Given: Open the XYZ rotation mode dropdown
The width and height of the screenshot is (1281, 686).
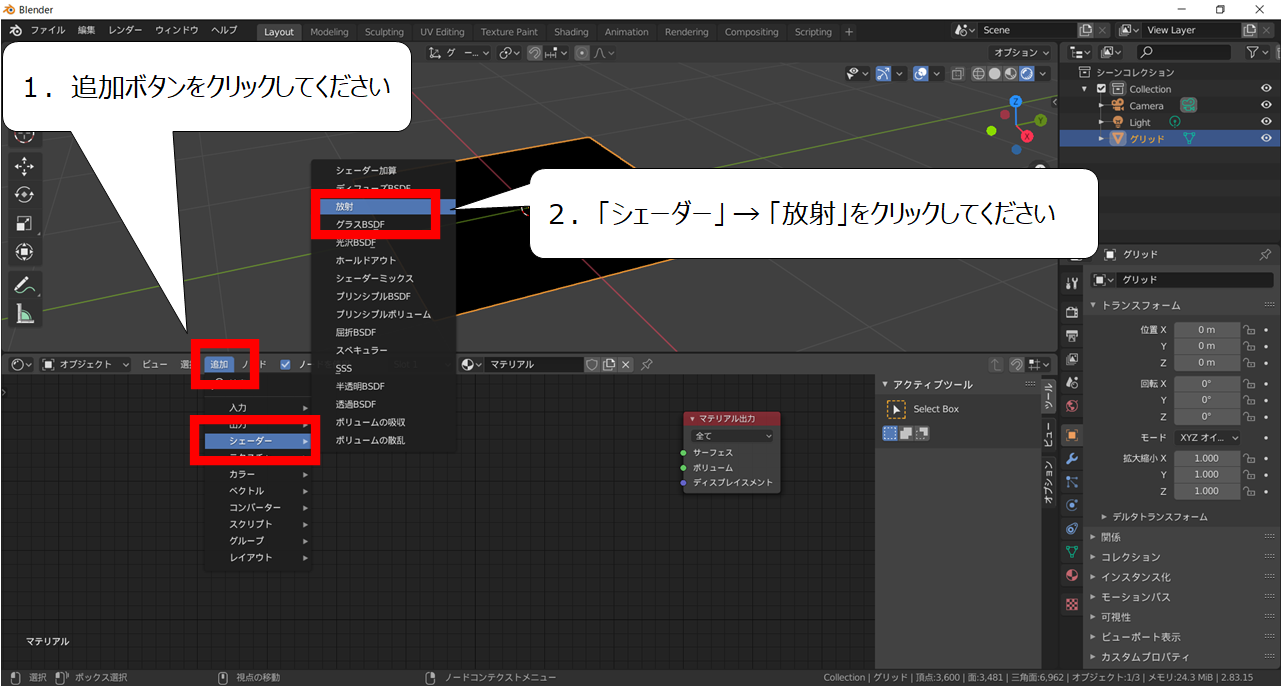Looking at the screenshot, I should click(1208, 438).
